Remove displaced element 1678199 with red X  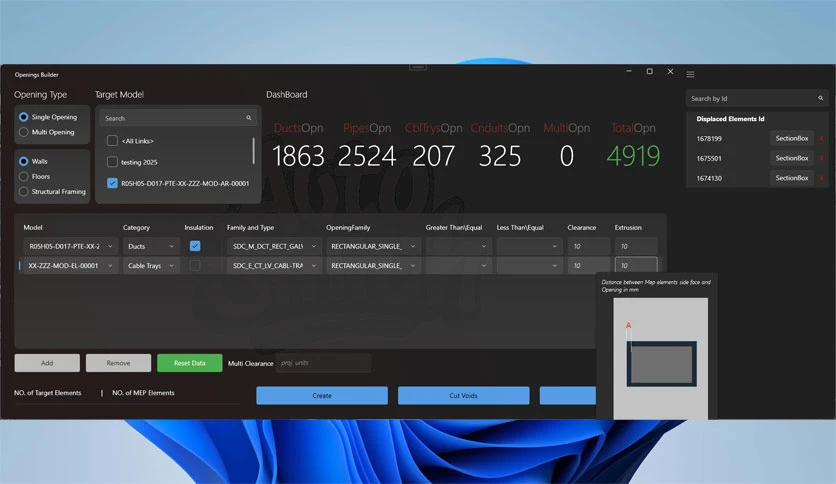pos(822,139)
